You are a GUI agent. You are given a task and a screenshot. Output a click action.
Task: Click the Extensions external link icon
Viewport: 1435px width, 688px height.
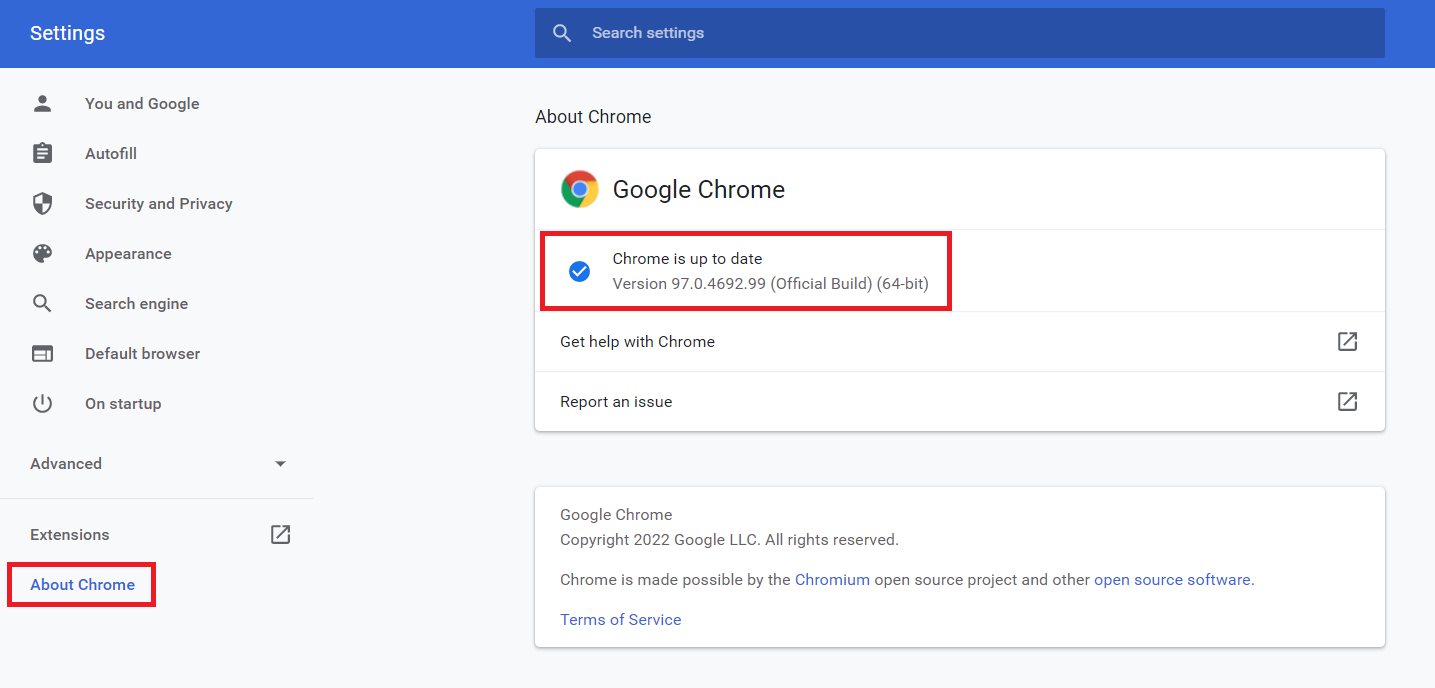[281, 534]
